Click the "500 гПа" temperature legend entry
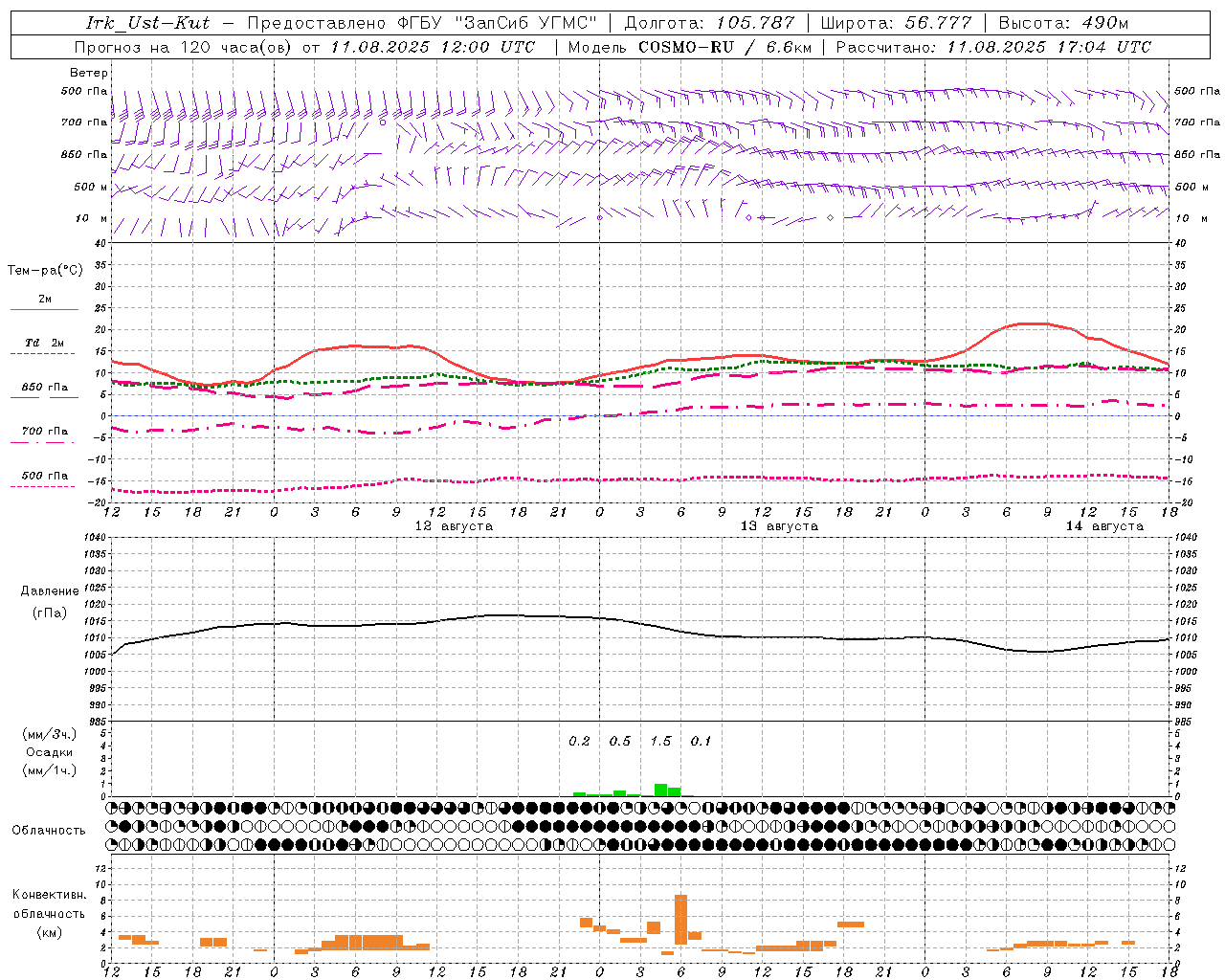The width and height of the screenshot is (1225, 980). (45, 476)
